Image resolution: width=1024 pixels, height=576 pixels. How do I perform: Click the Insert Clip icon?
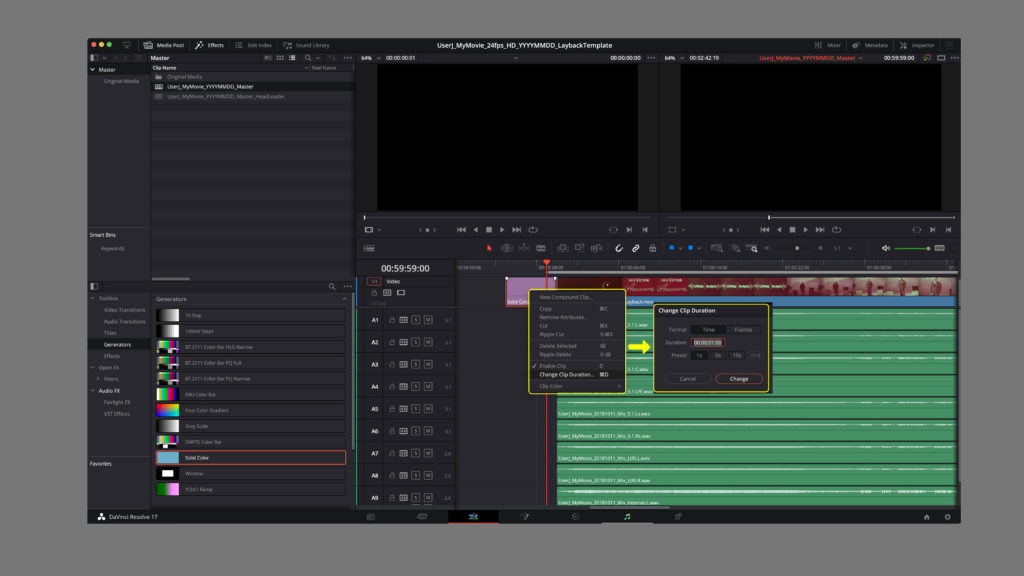[562, 248]
